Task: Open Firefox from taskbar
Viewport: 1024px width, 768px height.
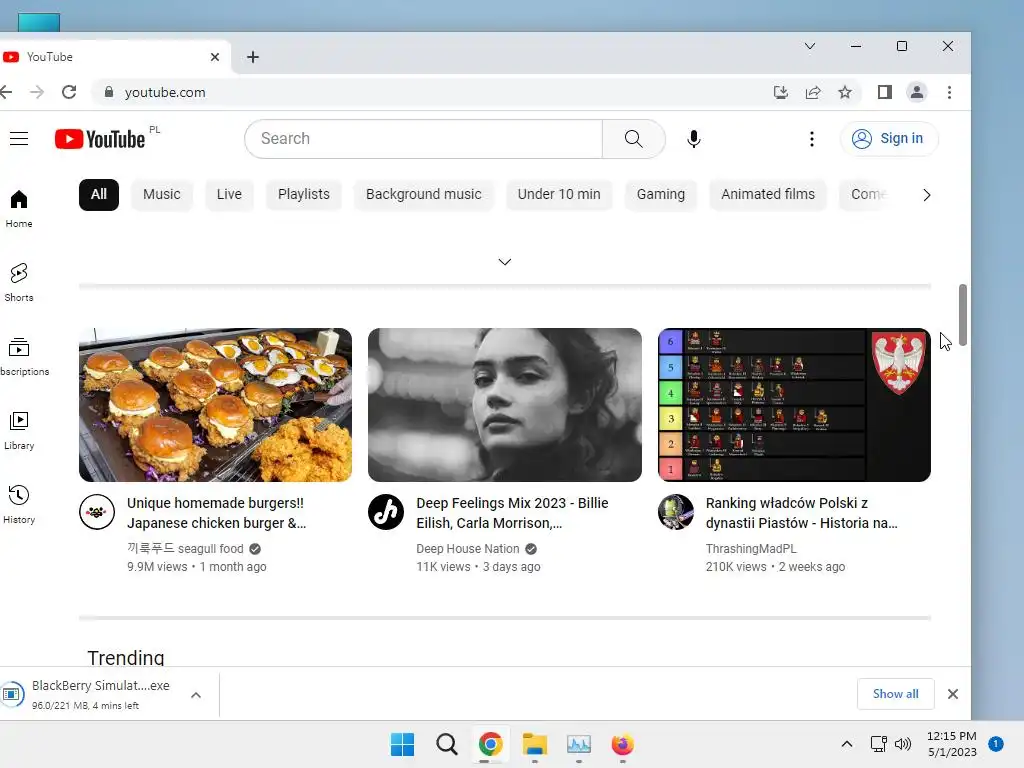Action: tap(622, 744)
